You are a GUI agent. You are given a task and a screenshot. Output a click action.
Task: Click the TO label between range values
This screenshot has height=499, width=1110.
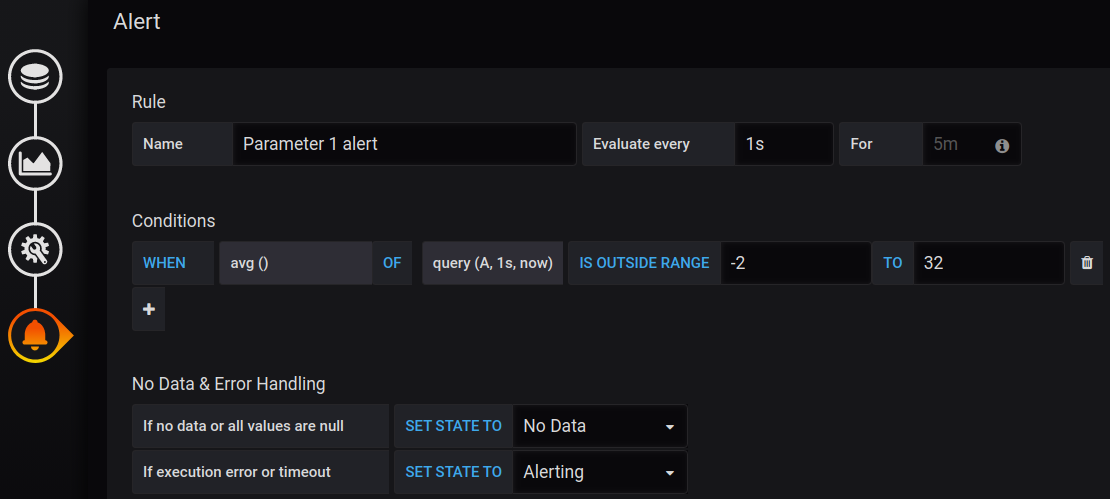(x=893, y=263)
